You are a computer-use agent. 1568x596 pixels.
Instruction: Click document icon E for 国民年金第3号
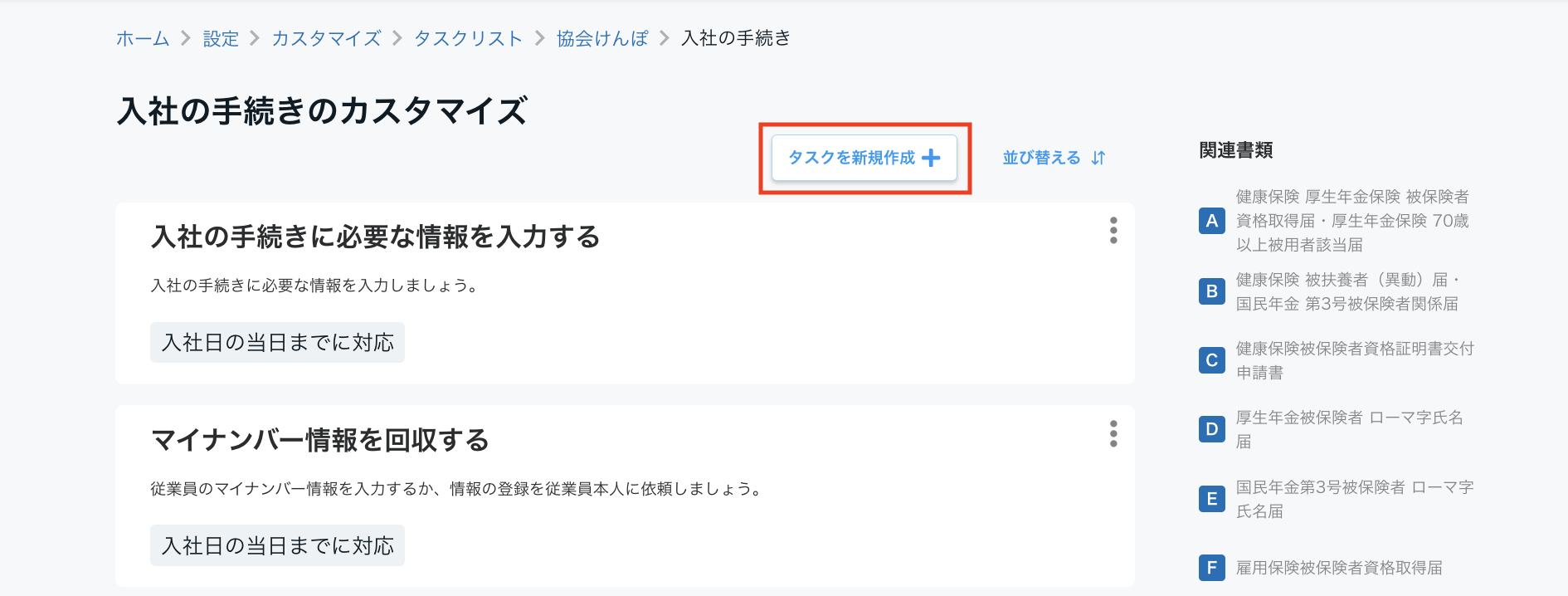coord(1212,499)
